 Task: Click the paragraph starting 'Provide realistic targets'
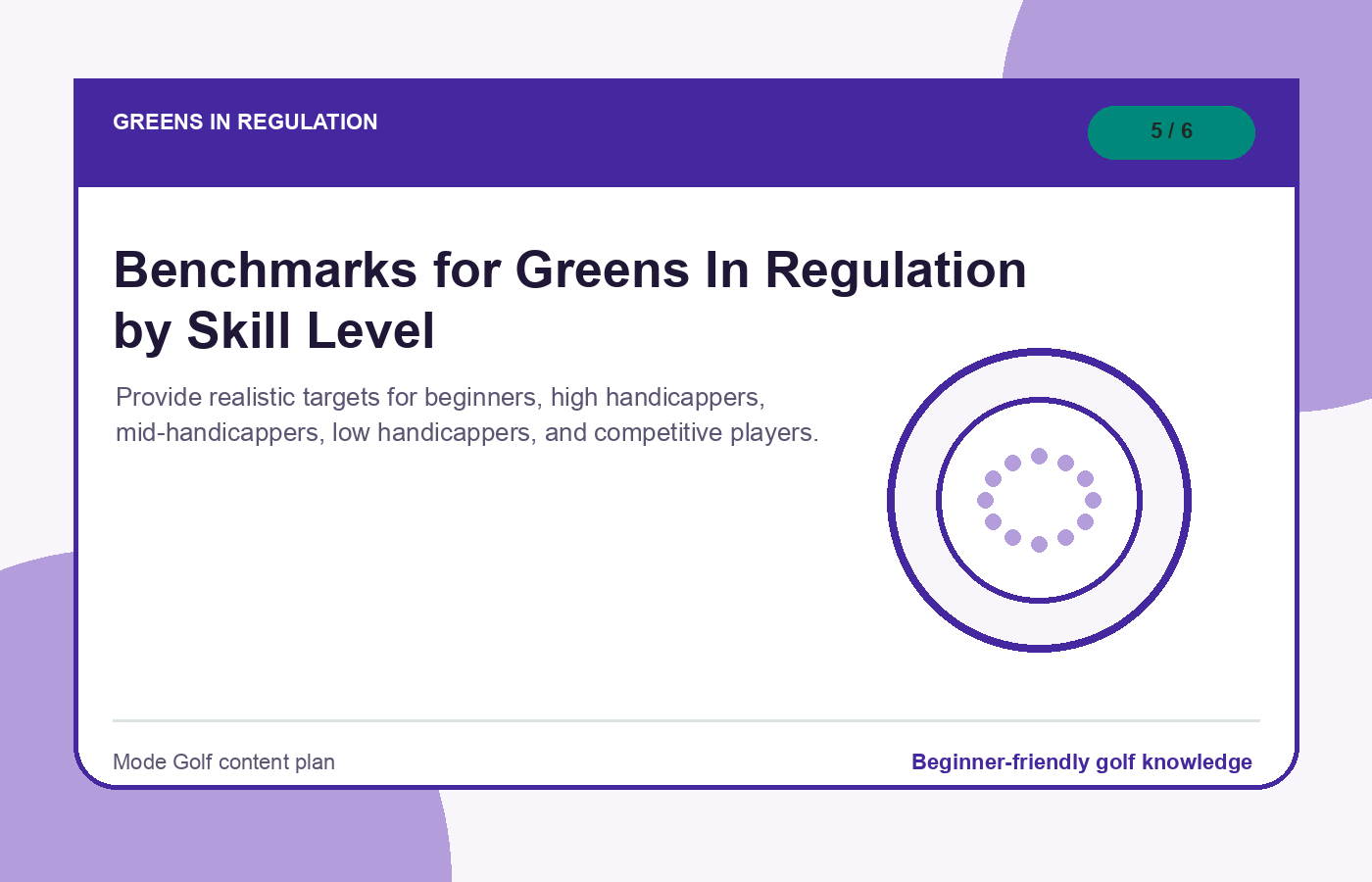(467, 415)
